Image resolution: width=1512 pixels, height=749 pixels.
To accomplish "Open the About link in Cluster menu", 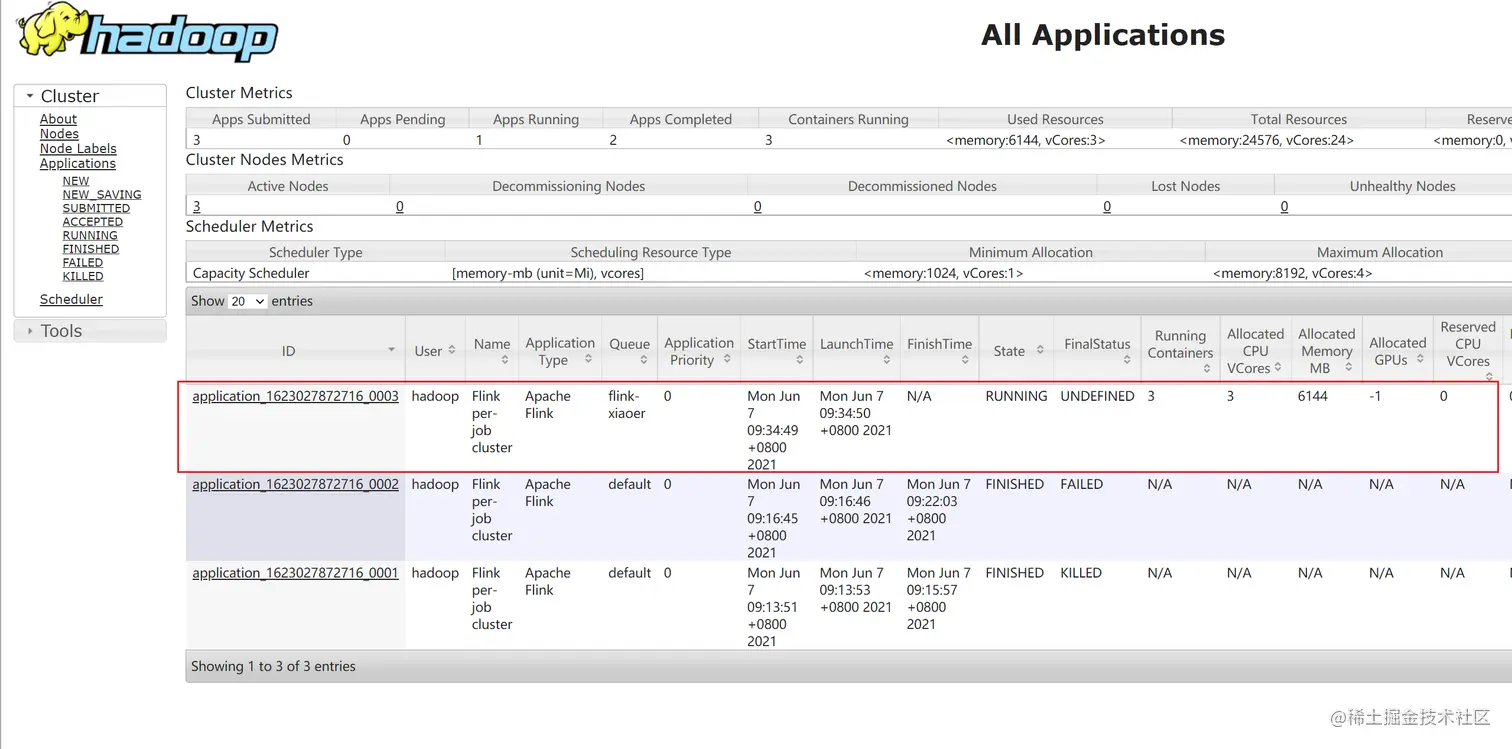I will pos(58,119).
